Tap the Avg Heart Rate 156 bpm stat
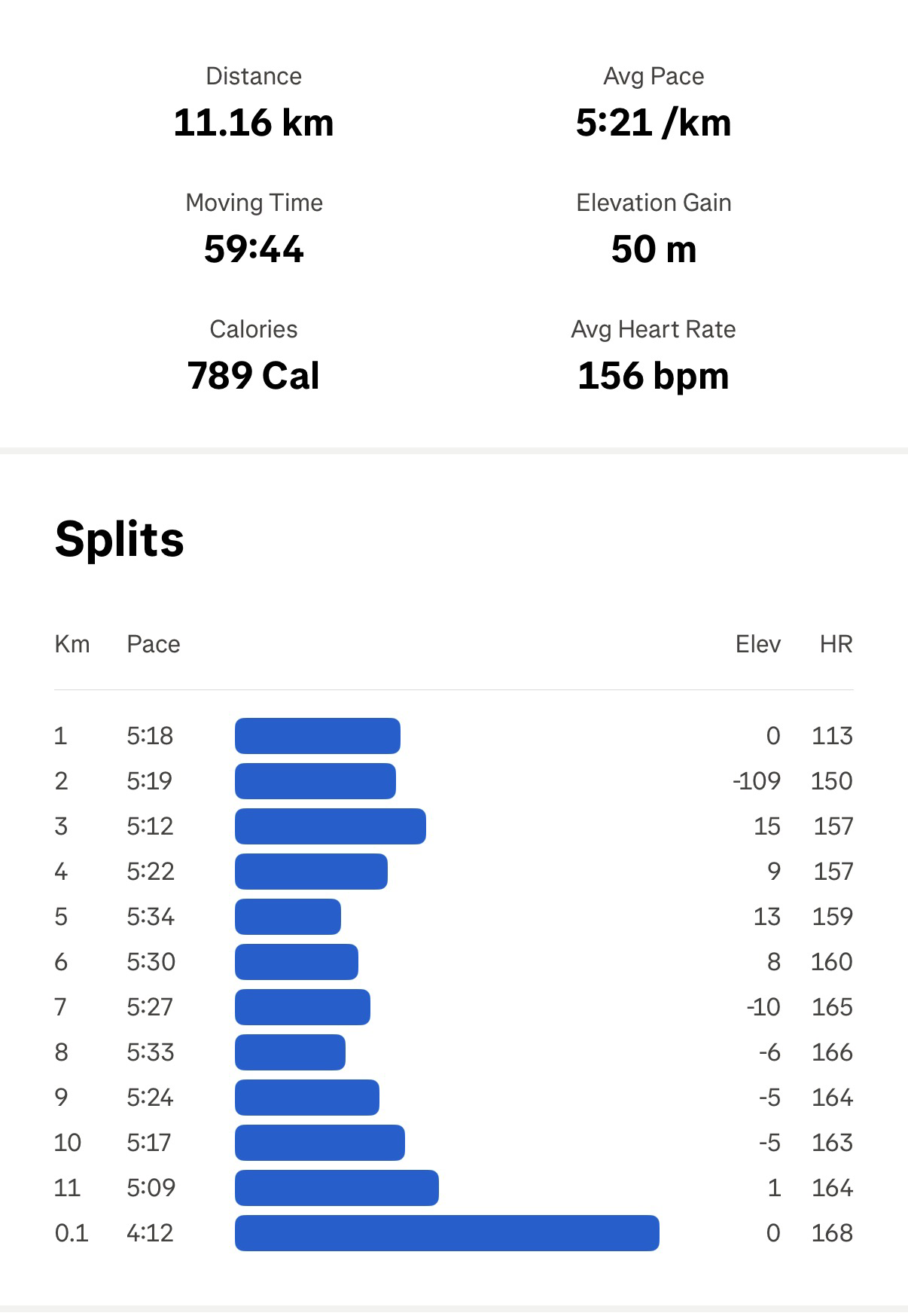This screenshot has width=908, height=1316. click(654, 375)
